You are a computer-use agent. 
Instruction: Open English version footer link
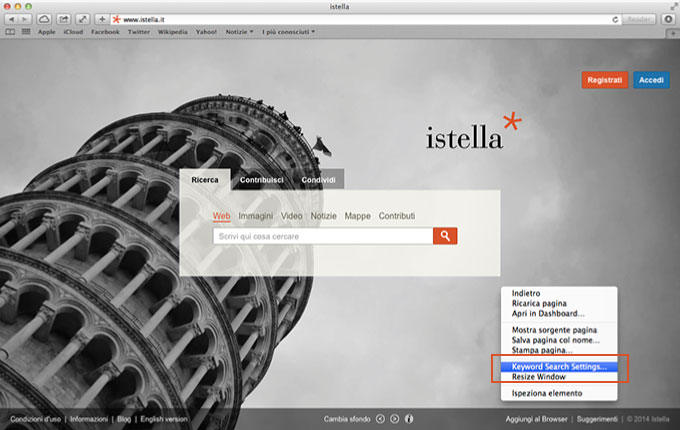[164, 419]
